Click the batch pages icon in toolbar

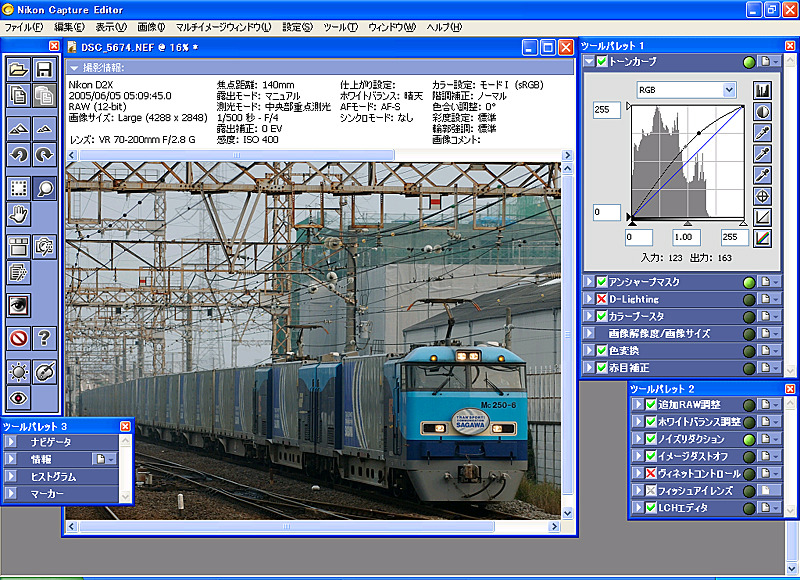18,273
